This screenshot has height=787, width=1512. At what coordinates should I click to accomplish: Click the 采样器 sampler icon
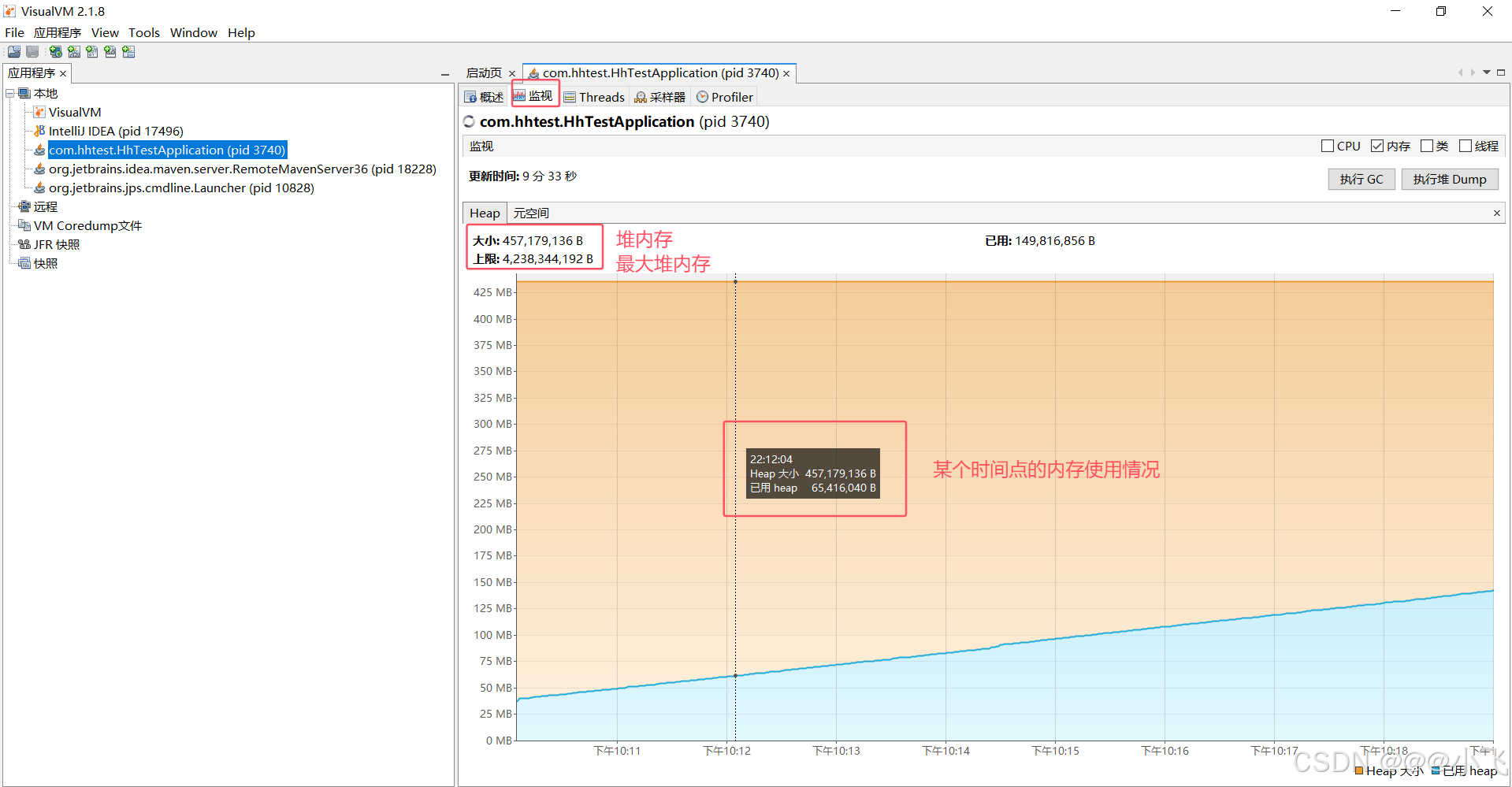(x=641, y=98)
